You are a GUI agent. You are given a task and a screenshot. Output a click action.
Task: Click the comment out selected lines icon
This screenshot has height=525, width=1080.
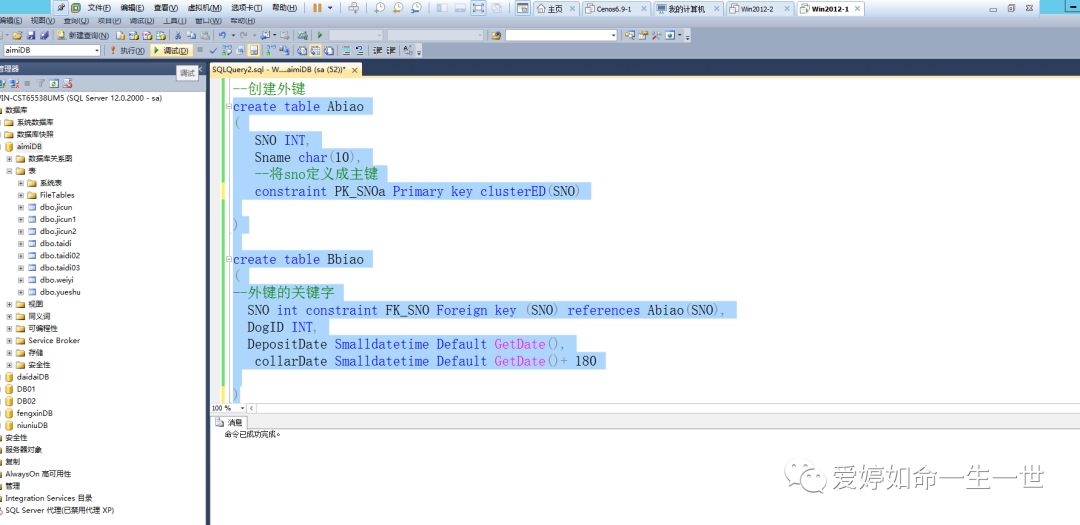click(x=346, y=50)
